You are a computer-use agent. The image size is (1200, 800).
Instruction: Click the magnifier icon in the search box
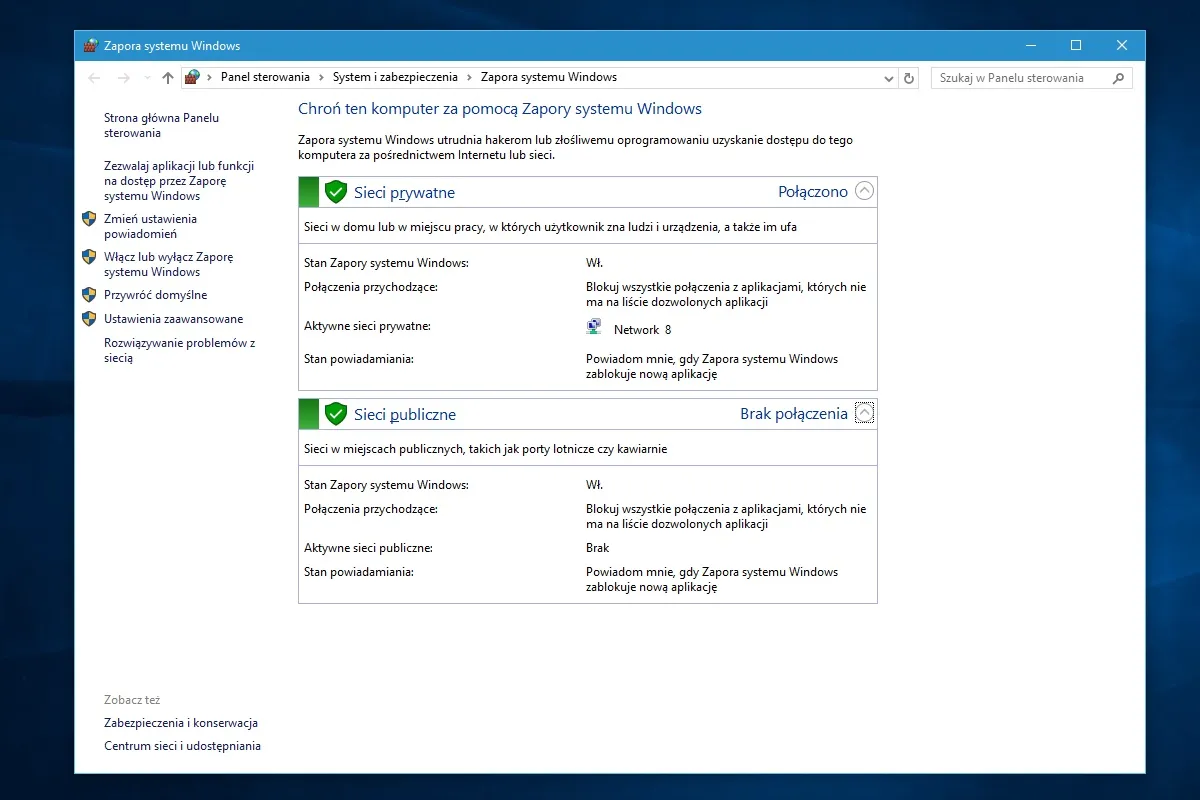click(x=1120, y=77)
